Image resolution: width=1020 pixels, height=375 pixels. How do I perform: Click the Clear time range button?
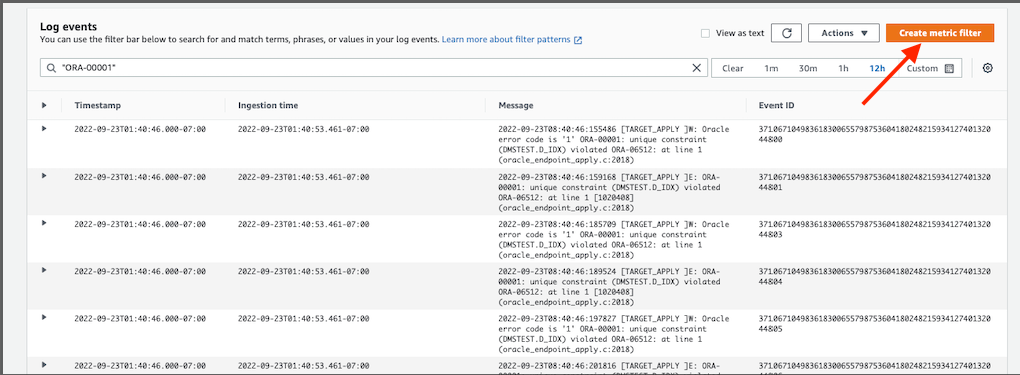tap(732, 68)
